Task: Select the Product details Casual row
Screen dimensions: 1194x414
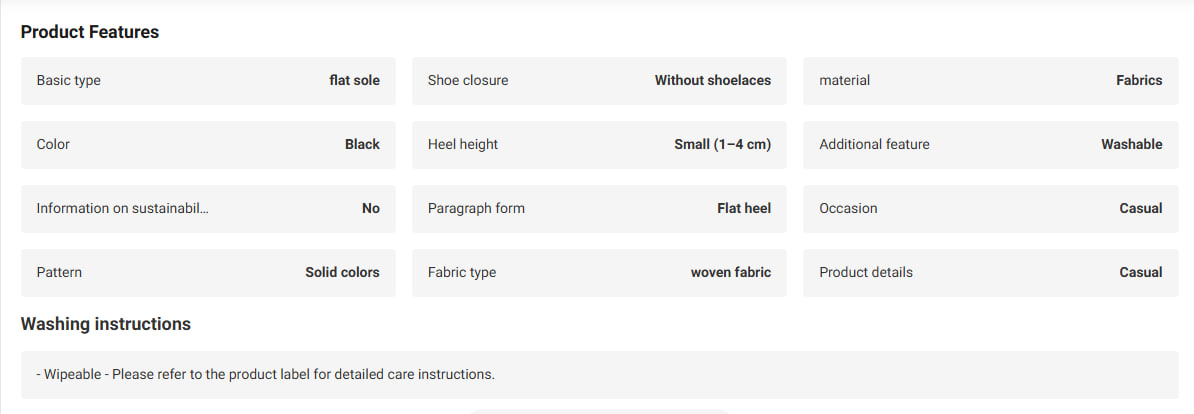Action: [x=991, y=272]
